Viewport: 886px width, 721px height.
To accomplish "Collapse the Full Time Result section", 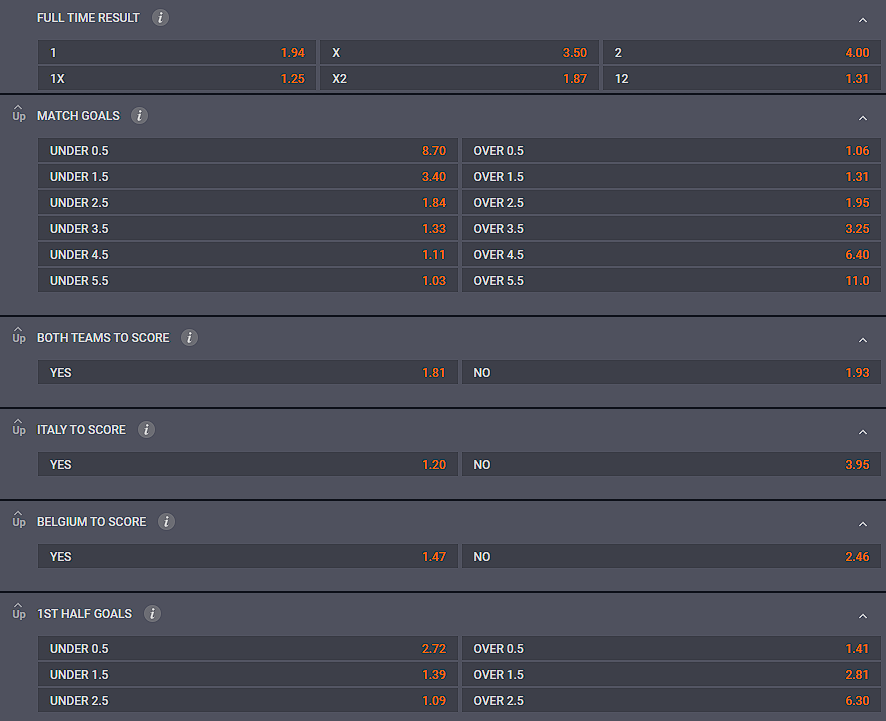I will coord(862,20).
